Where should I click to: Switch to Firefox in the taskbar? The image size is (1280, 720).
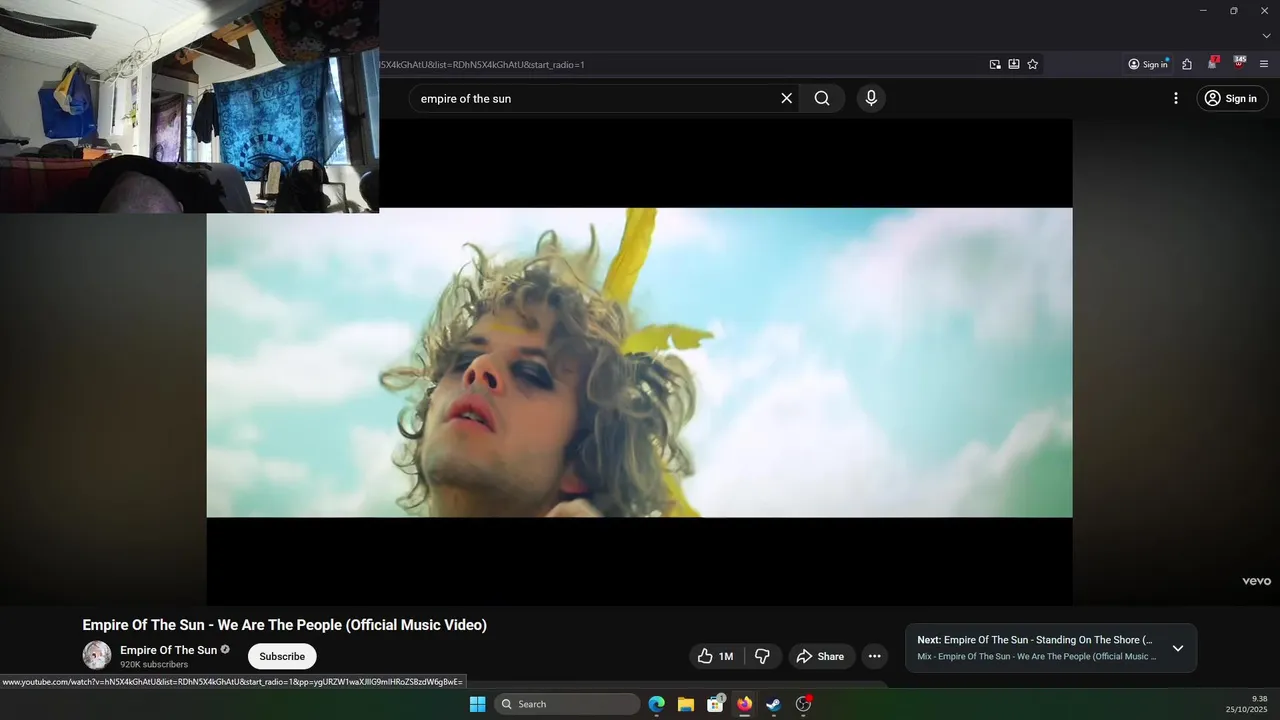click(x=744, y=704)
